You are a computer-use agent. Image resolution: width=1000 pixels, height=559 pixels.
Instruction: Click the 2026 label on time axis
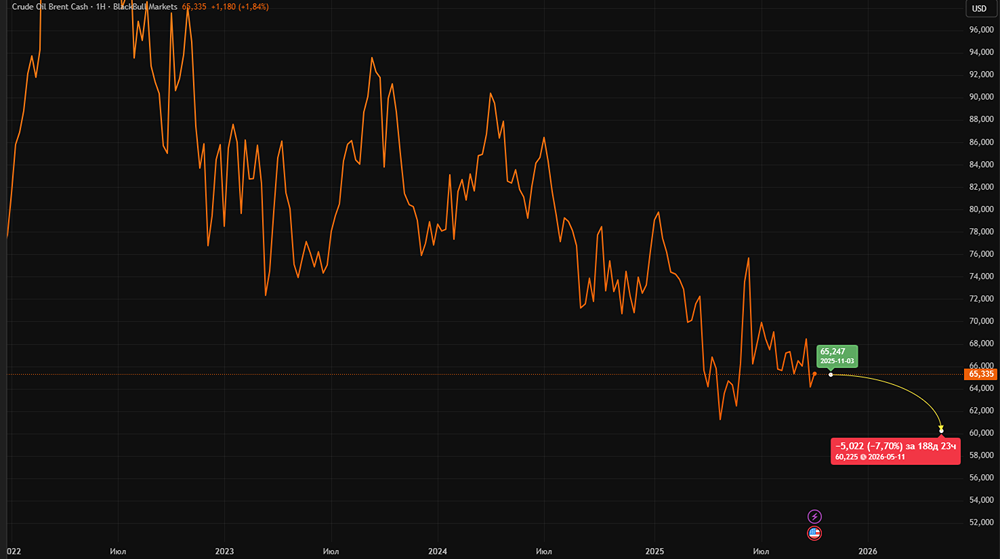point(867,551)
